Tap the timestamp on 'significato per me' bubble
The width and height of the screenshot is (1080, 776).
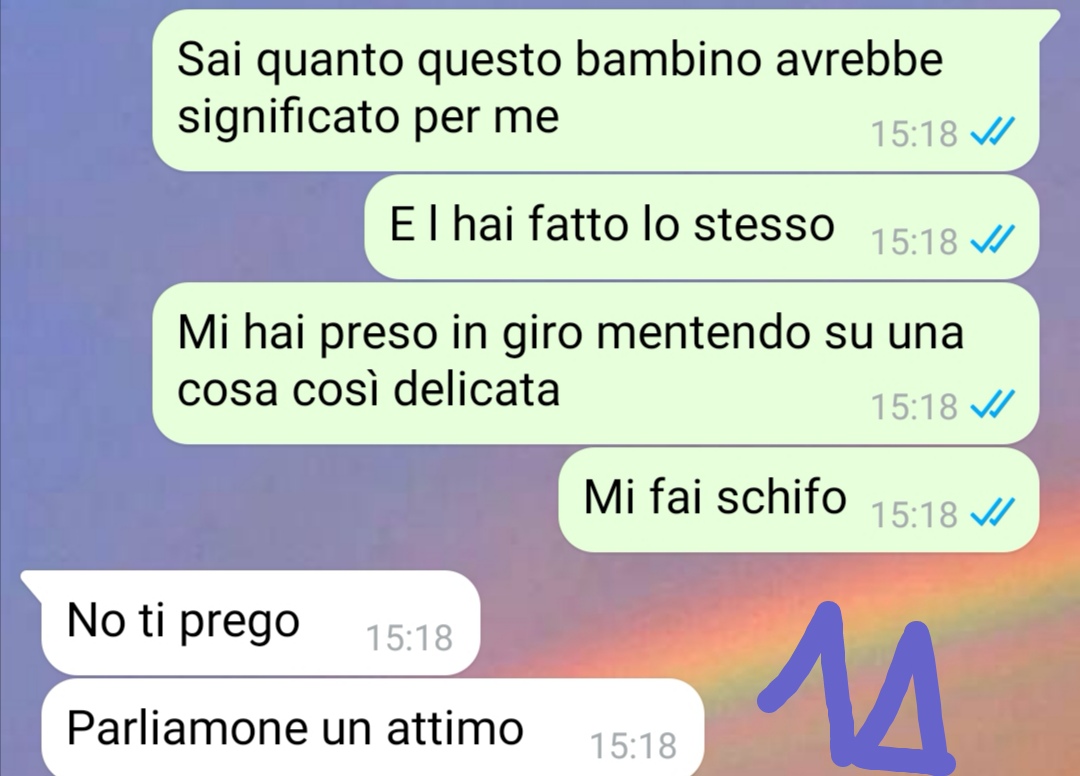point(914,133)
